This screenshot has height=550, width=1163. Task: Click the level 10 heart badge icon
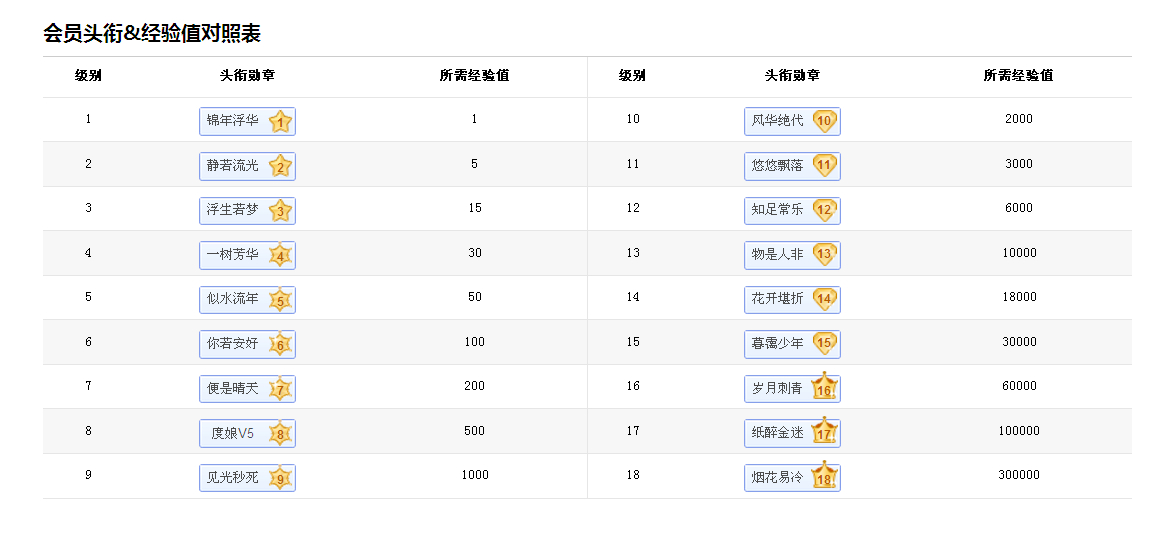point(824,122)
